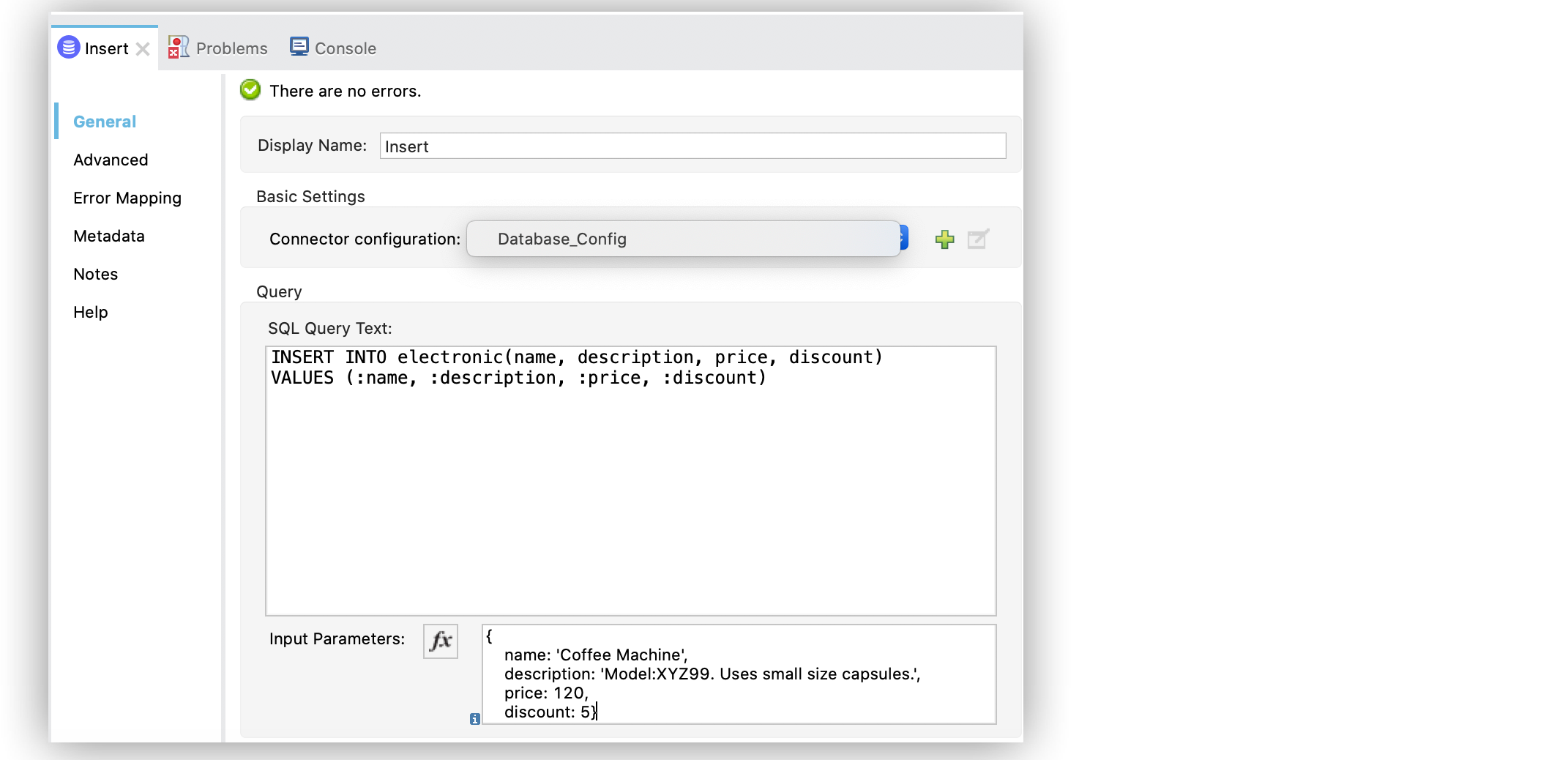Switch to the Problems tab
The height and width of the screenshot is (760, 1568).
pos(231,47)
